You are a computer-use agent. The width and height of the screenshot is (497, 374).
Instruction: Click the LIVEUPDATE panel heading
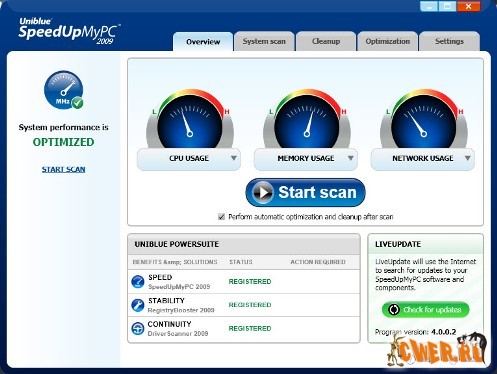(x=398, y=244)
